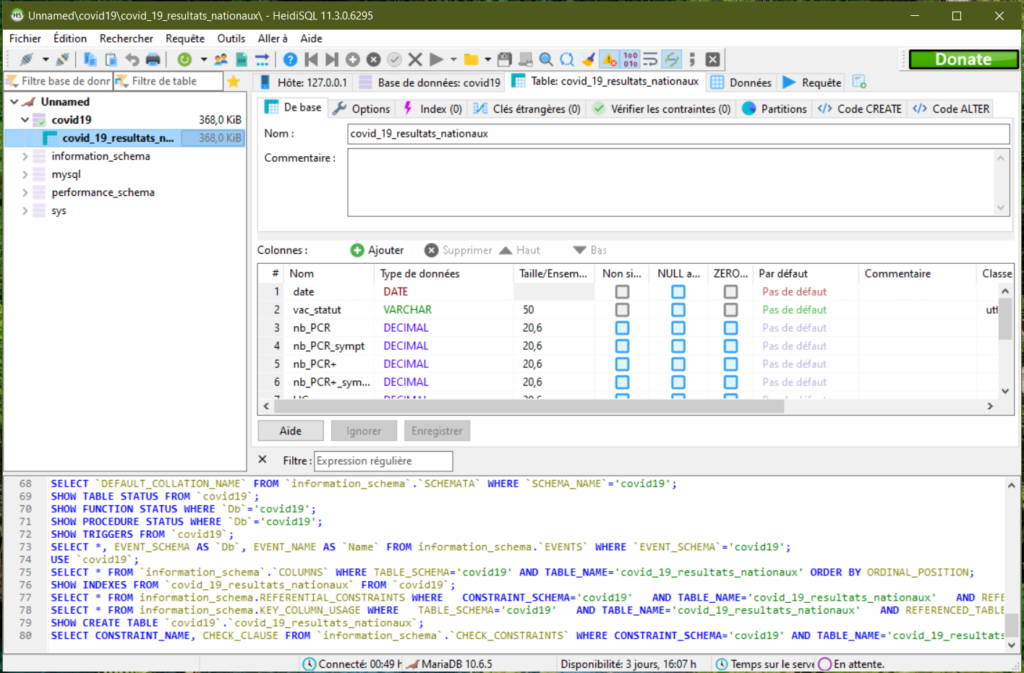1024x673 pixels.
Task: Toggle the stop-on-errors warning icon
Action: (609, 60)
